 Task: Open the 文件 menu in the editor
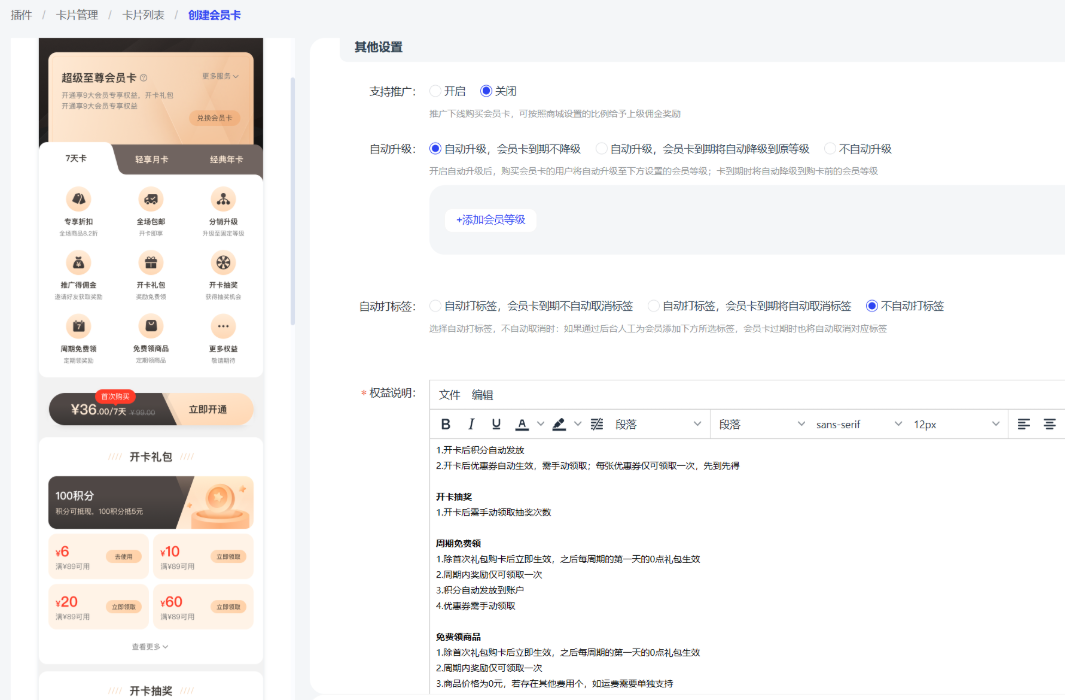point(450,395)
